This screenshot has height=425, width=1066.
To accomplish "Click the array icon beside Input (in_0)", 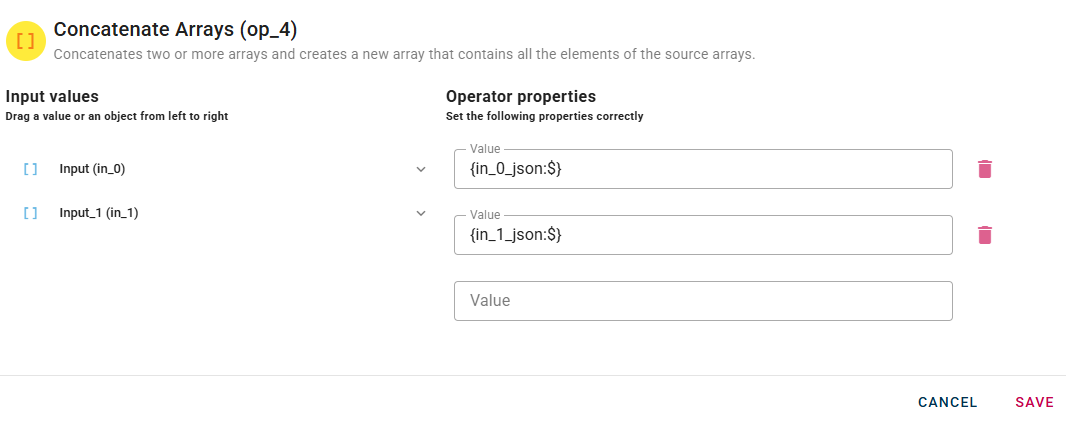I will pyautogui.click(x=30, y=169).
